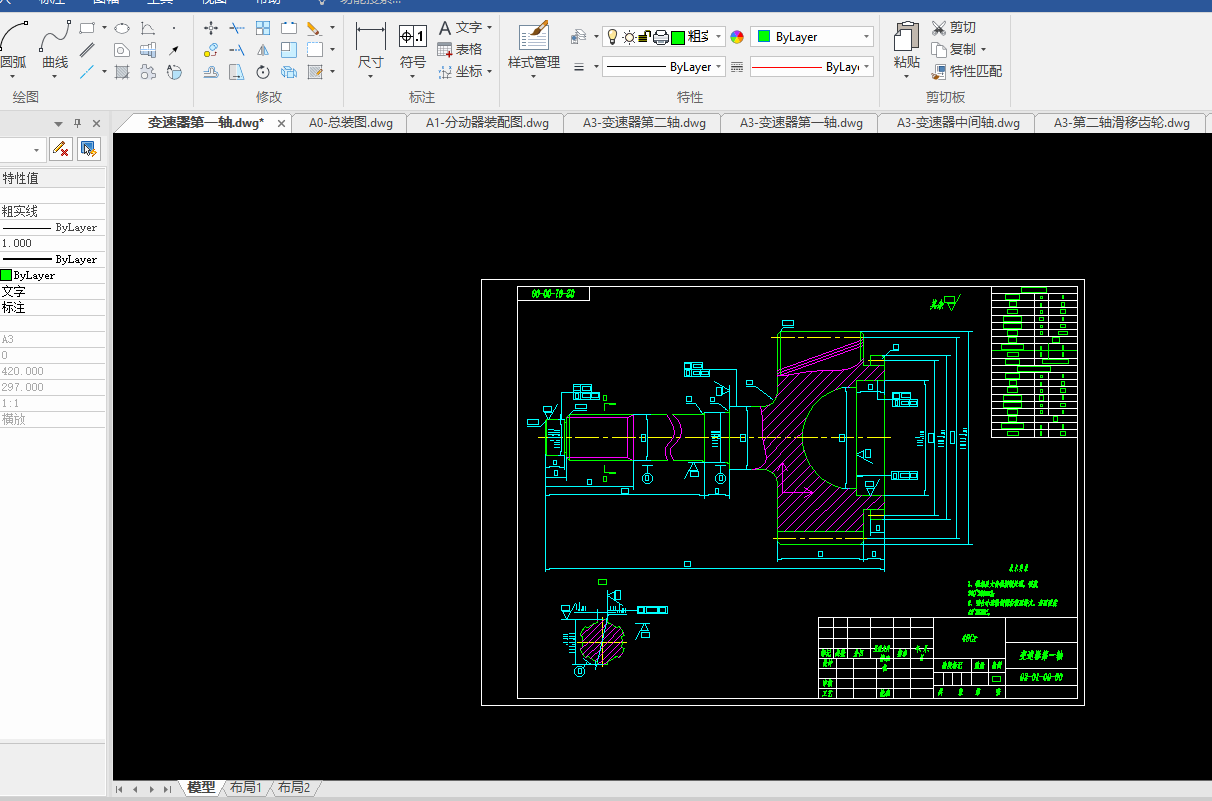Image resolution: width=1212 pixels, height=801 pixels.
Task: Close the properties panel
Action: [96, 123]
